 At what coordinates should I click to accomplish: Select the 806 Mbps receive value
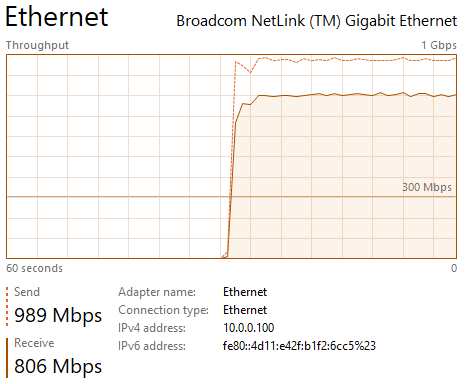[58, 366]
